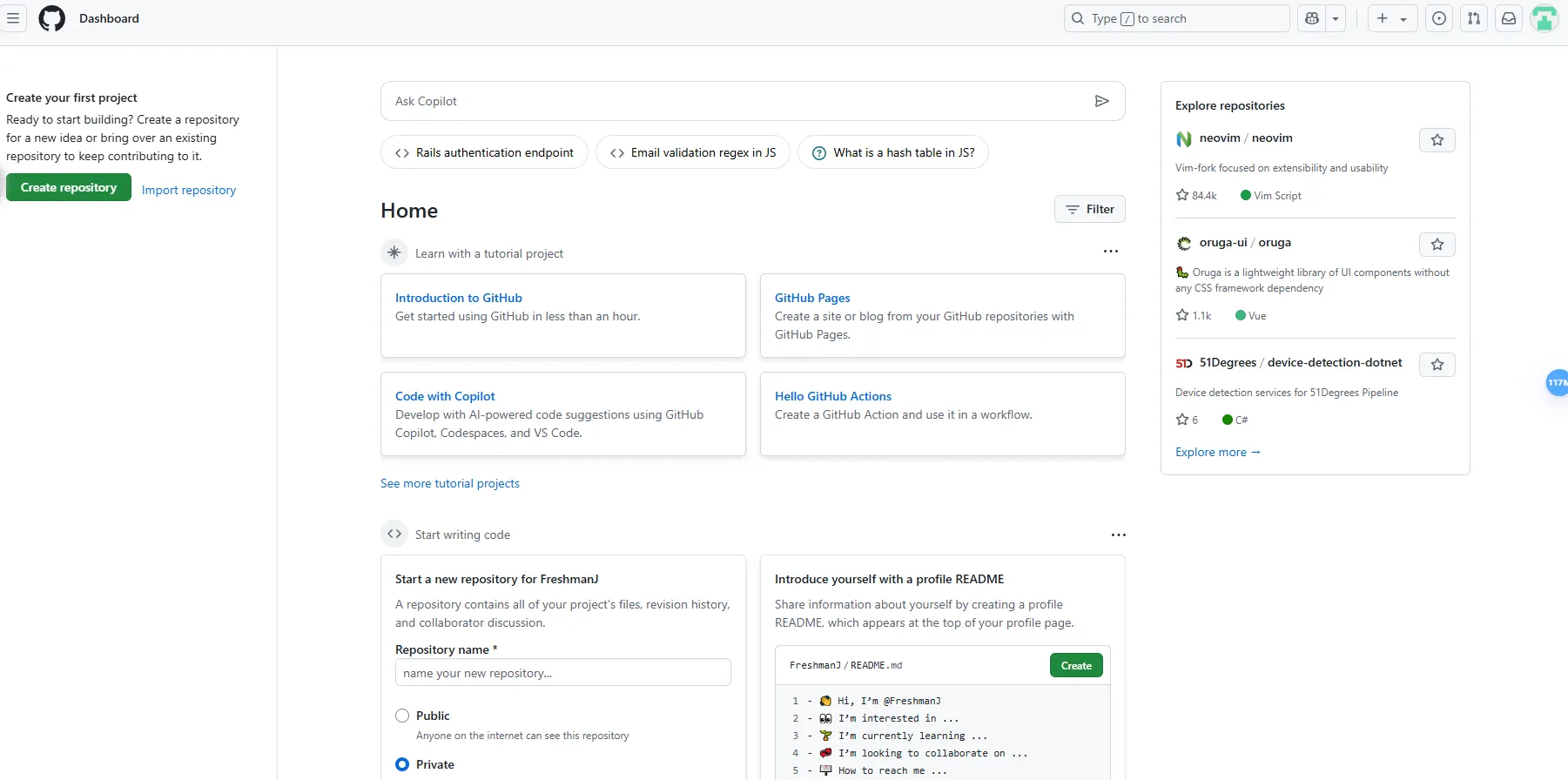Click the Repository name input field
The height and width of the screenshot is (780, 1568).
coord(563,673)
